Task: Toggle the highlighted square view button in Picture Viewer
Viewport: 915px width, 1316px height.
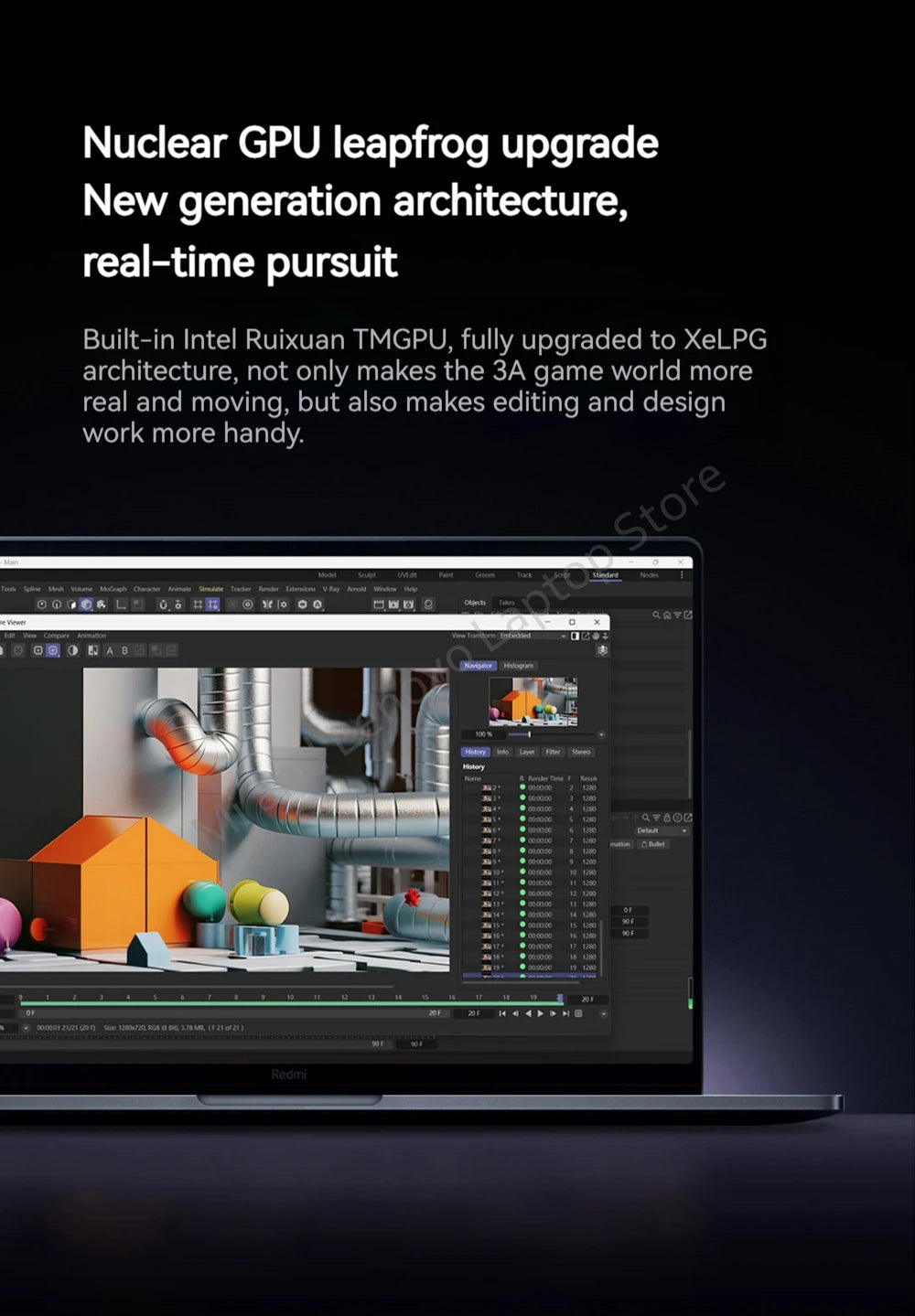Action: coord(53,650)
